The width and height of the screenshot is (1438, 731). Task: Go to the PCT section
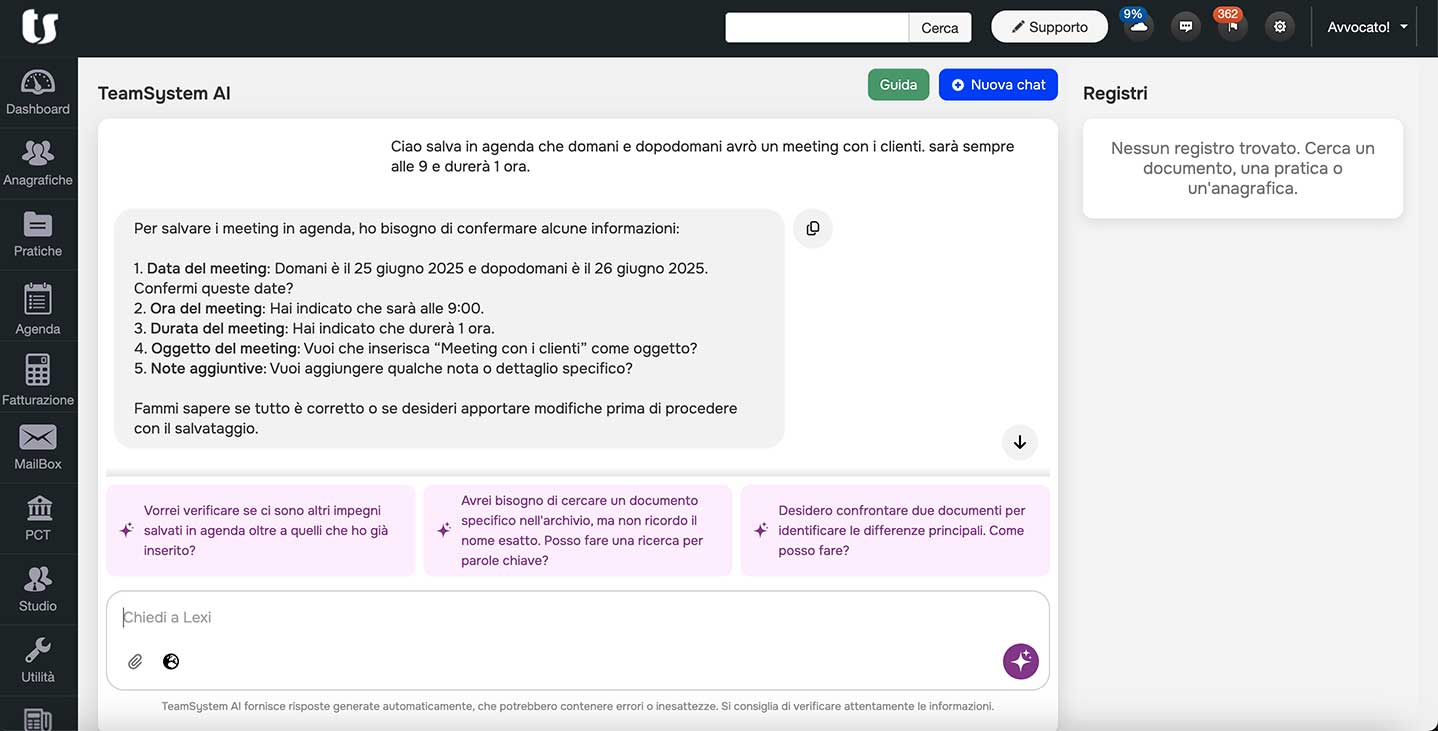click(x=38, y=519)
